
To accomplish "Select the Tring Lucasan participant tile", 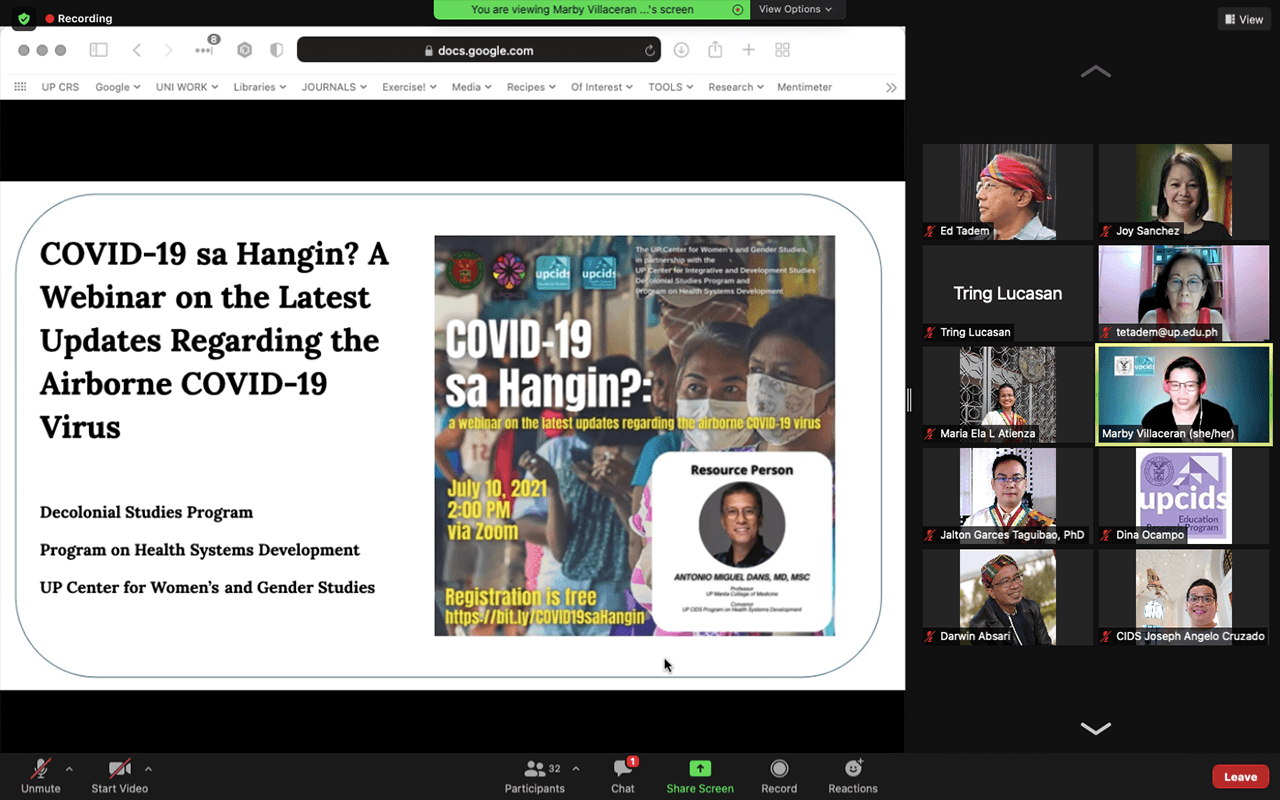I will point(1008,293).
